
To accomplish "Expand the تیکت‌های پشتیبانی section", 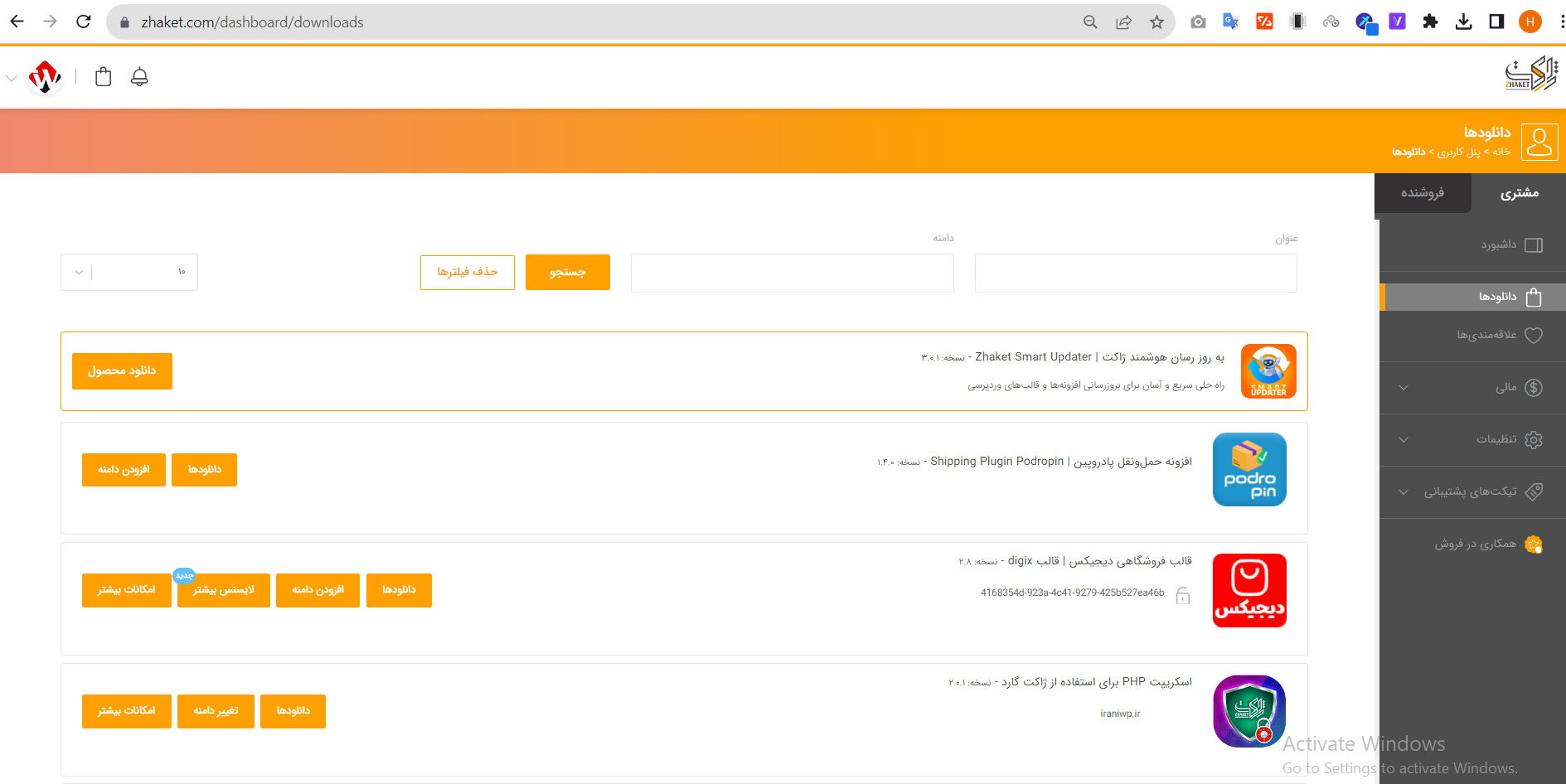I will (x=1472, y=491).
